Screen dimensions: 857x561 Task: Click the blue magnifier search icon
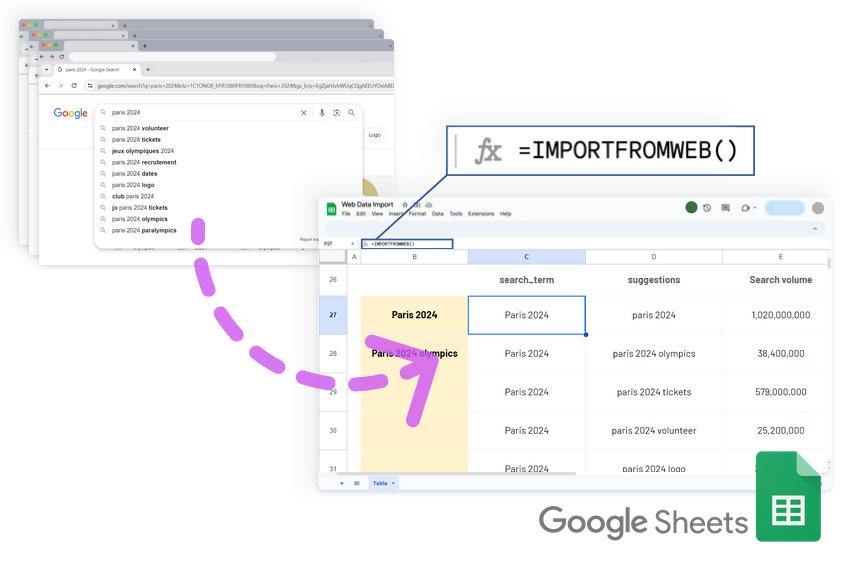tap(351, 113)
